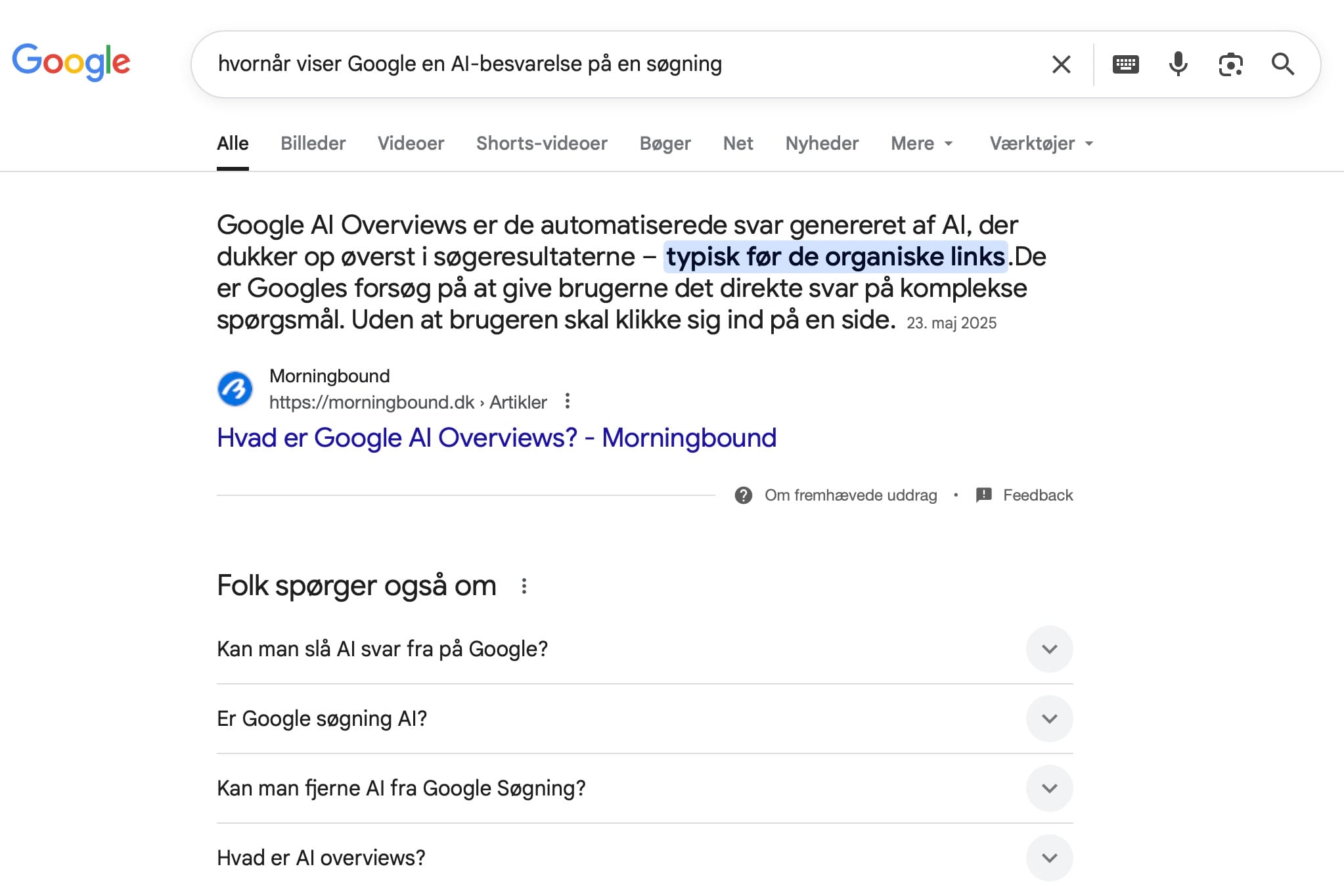The image size is (1344, 896).
Task: Expand the "Er Google søgning AI?" question
Action: point(1049,719)
